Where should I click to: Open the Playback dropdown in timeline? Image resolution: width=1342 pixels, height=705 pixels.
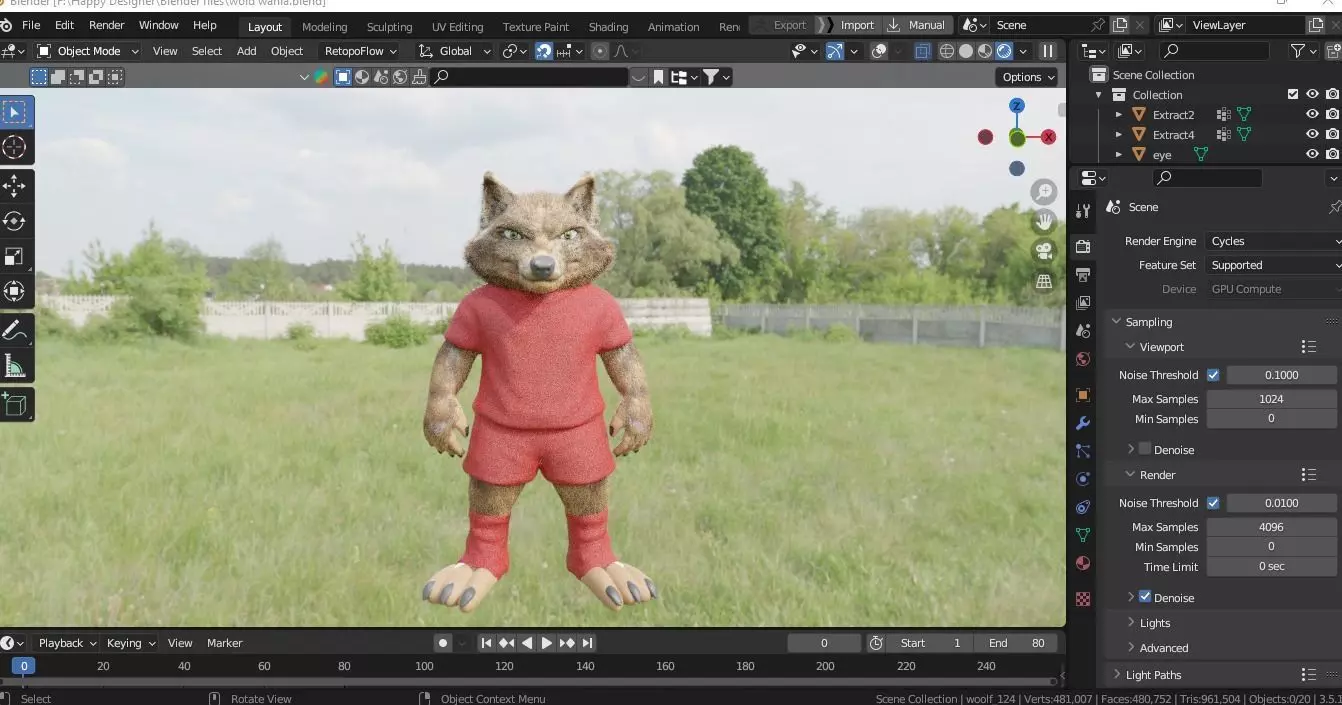pos(66,643)
